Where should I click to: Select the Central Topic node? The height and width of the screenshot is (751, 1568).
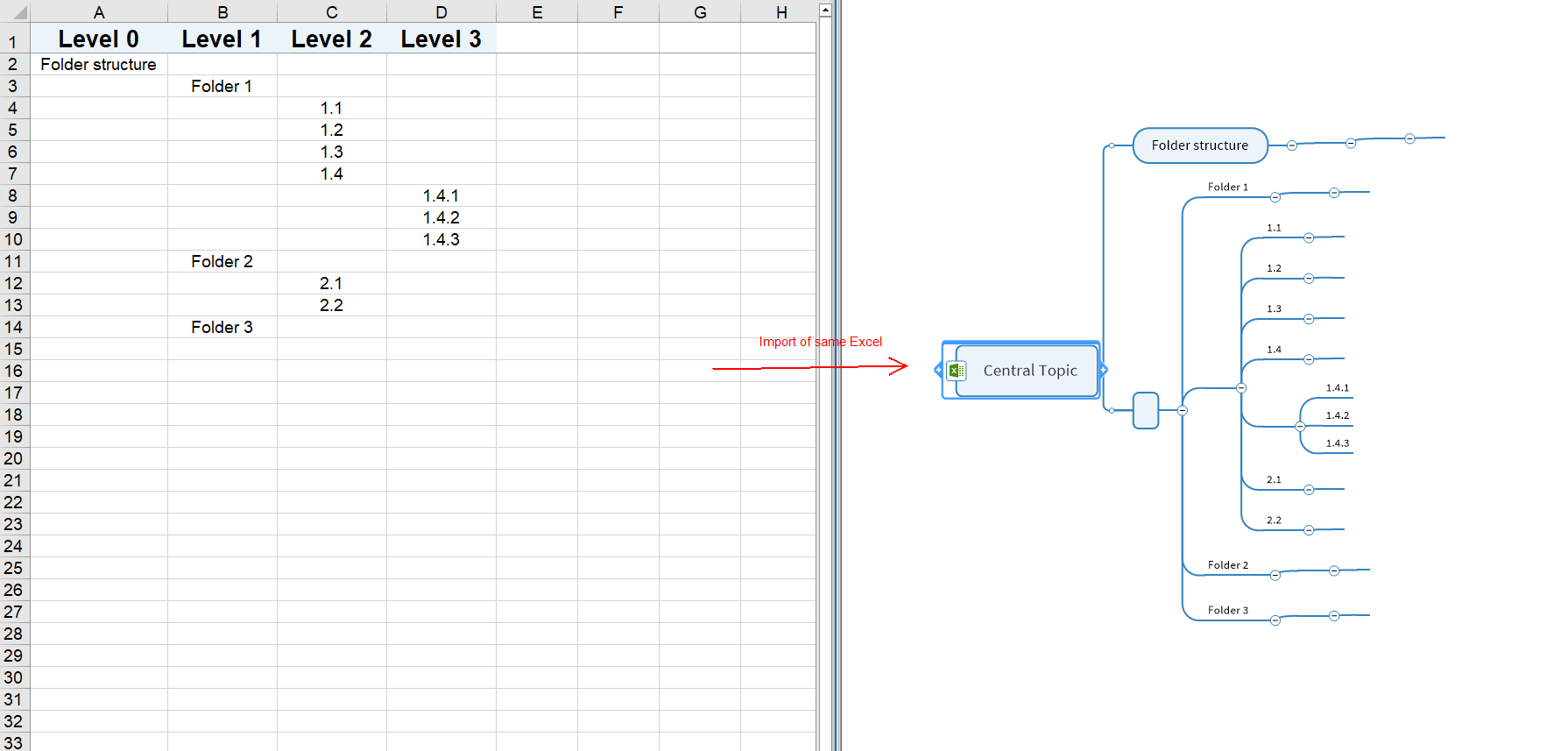(1028, 371)
